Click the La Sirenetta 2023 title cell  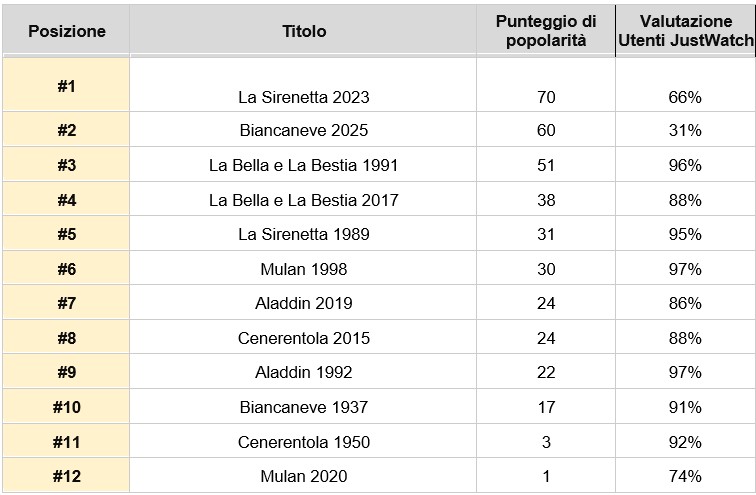pos(303,85)
